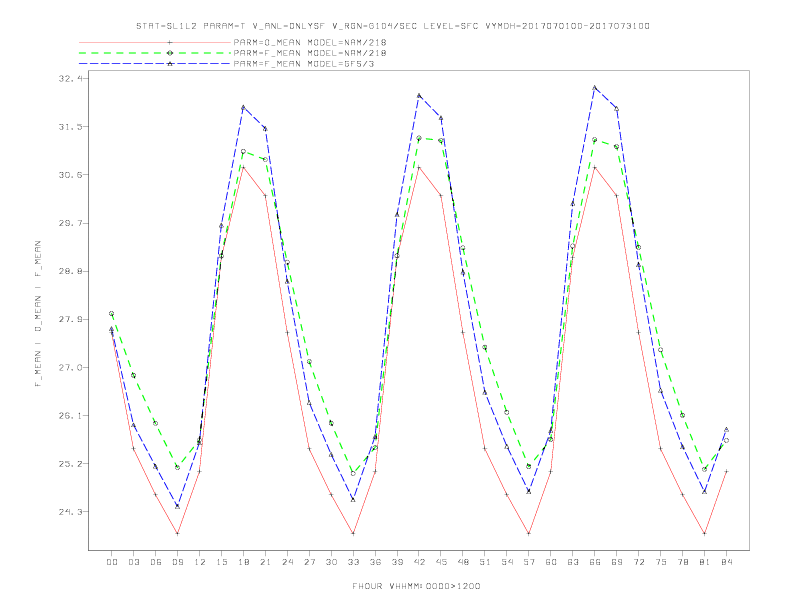Viewport: 792px width, 612px height.
Task: Click y-axis tick label 25.2
Action: [x=70, y=464]
